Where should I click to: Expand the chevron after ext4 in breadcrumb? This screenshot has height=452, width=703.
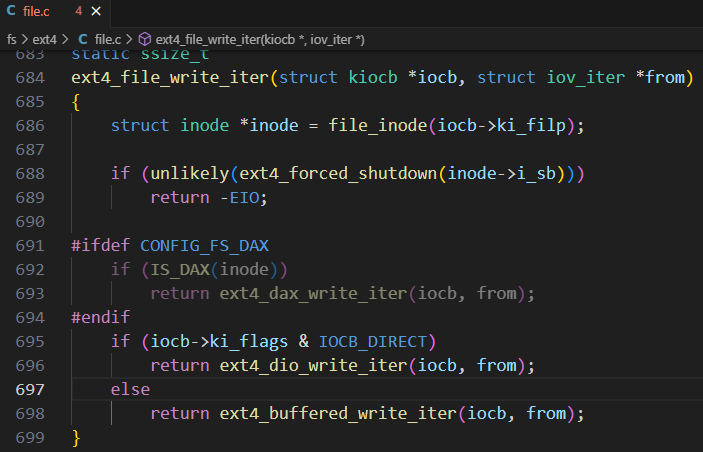[x=65, y=39]
